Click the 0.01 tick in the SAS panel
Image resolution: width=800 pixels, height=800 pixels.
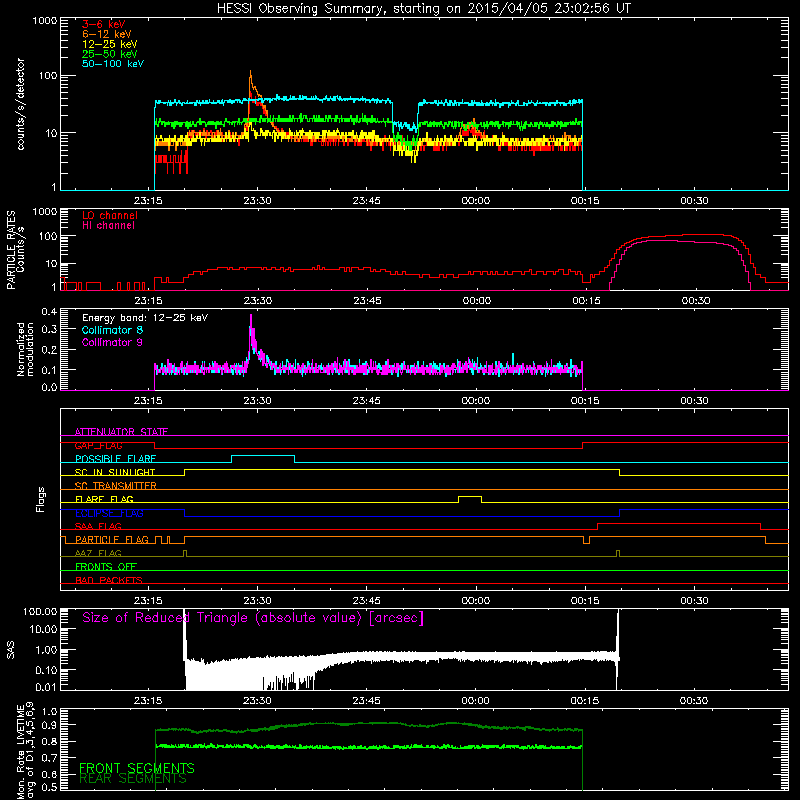point(46,687)
